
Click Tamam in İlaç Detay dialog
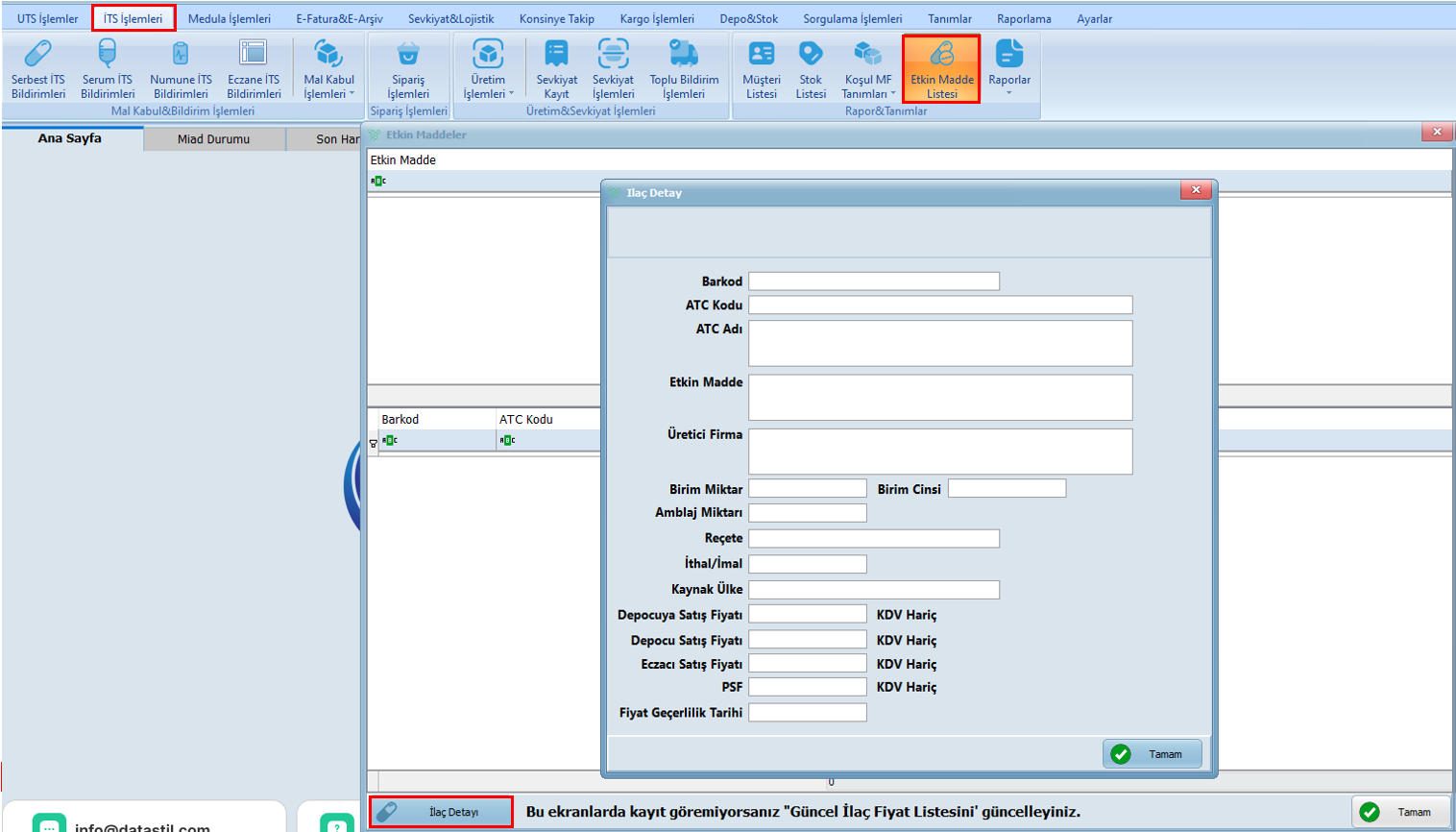[x=1152, y=754]
